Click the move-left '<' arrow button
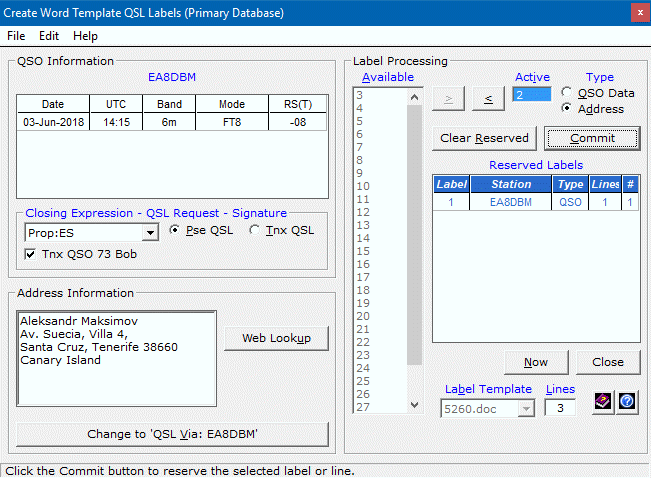 click(488, 99)
